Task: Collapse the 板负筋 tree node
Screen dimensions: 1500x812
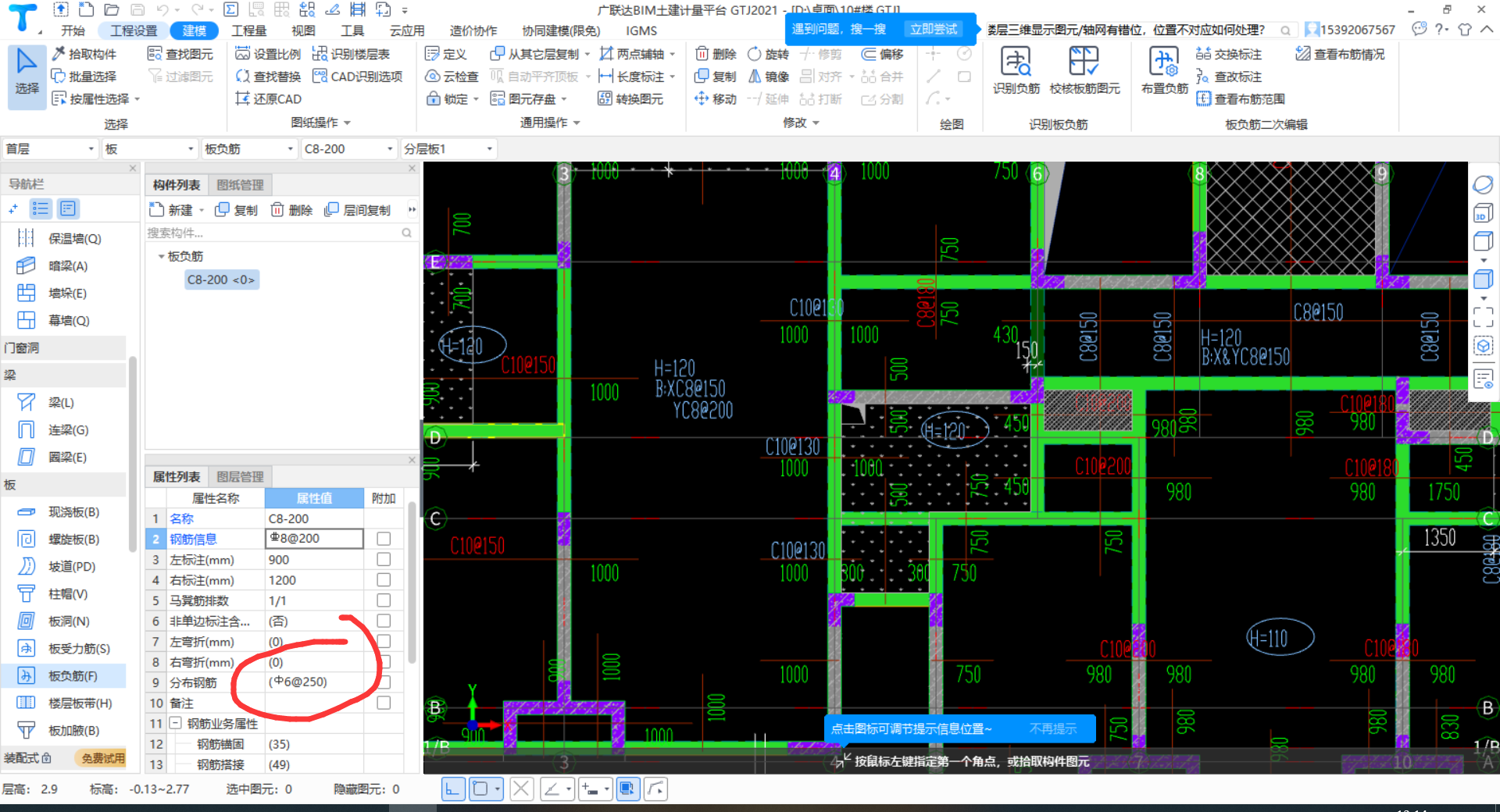Action: (161, 256)
